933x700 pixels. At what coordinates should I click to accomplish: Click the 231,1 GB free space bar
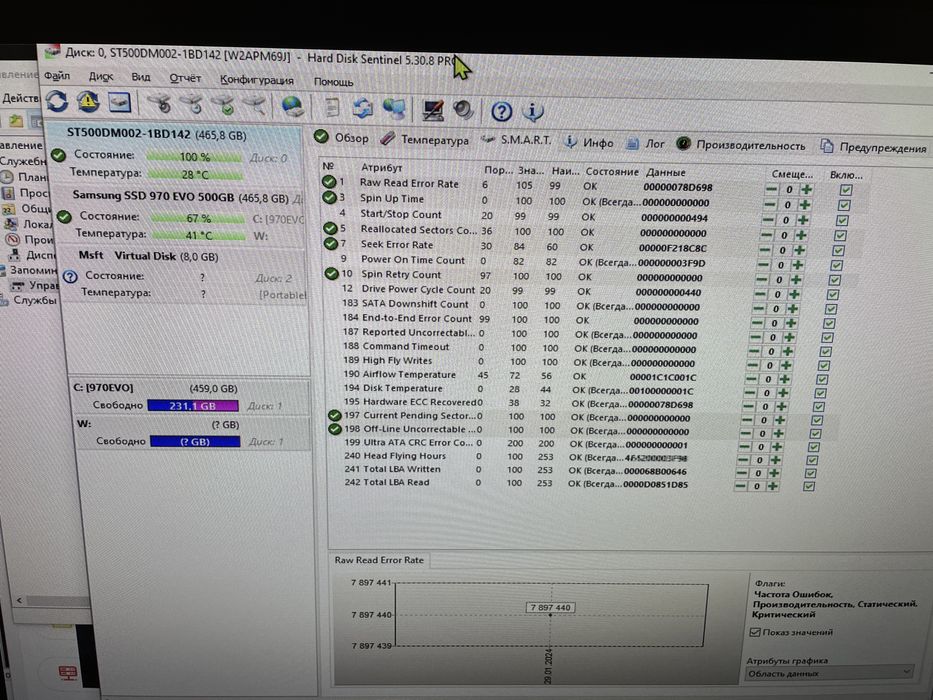pos(193,405)
